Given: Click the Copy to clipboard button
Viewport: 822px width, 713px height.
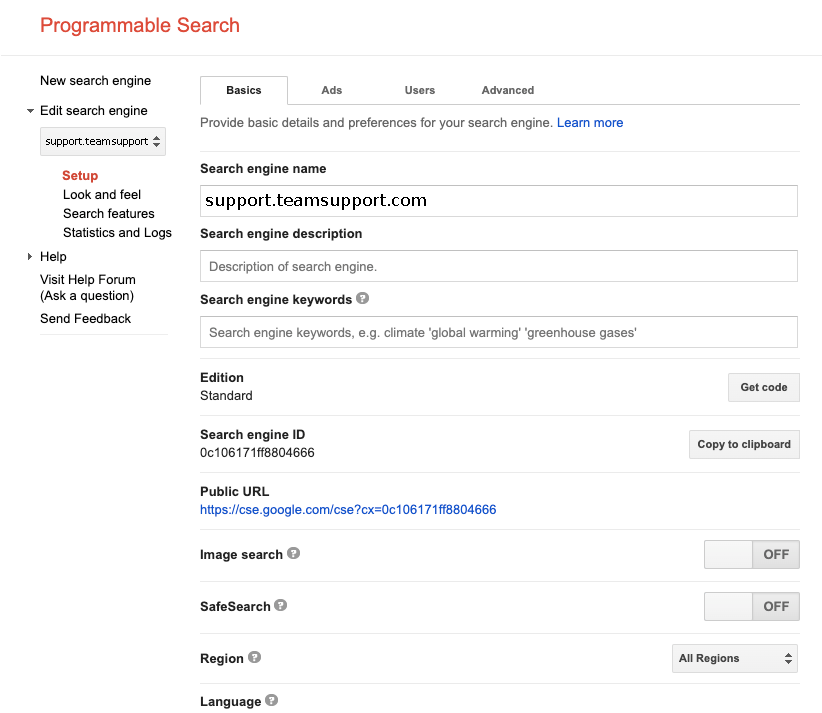Looking at the screenshot, I should [743, 444].
